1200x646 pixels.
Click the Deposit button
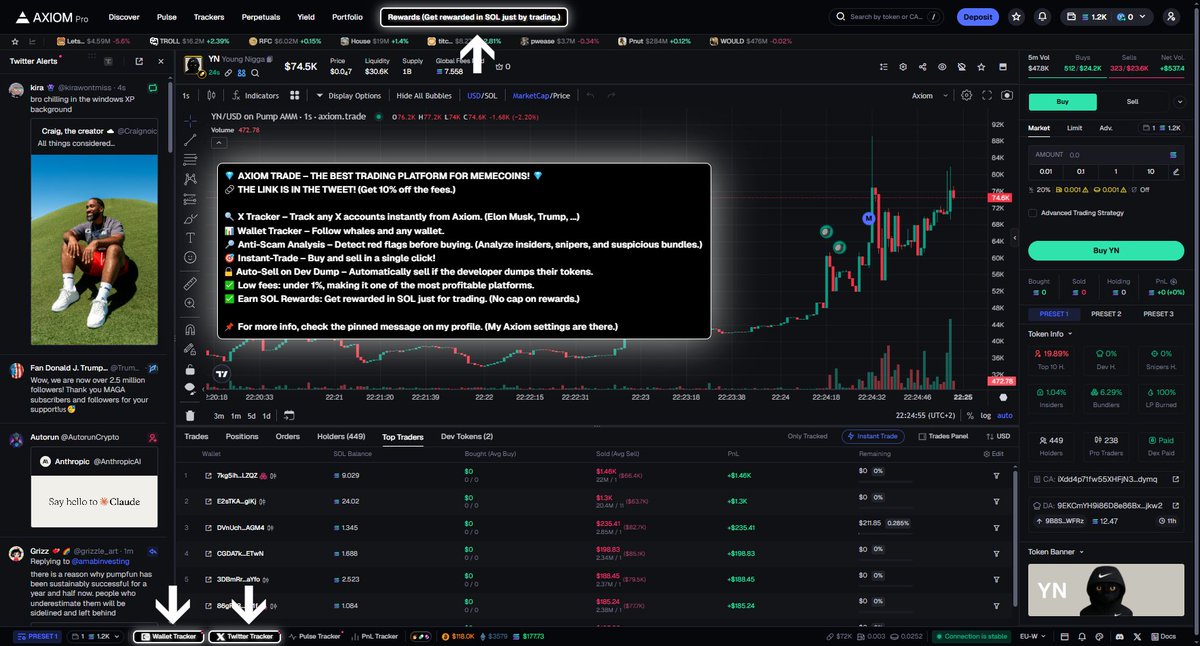[978, 17]
